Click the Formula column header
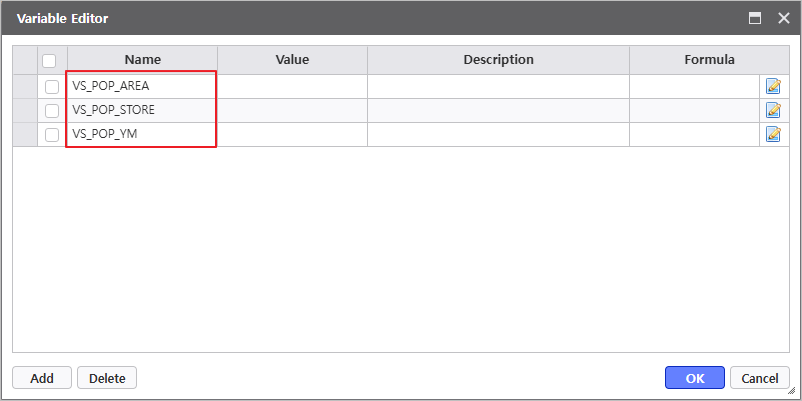This screenshot has height=401, width=802. [x=709, y=60]
